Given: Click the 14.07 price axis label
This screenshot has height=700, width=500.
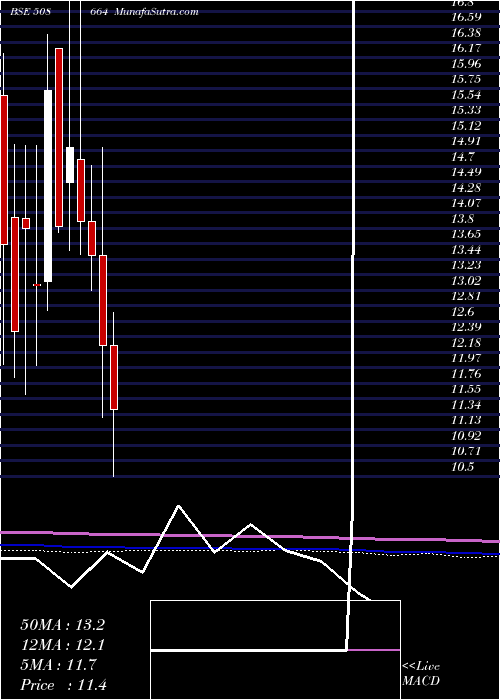Looking at the screenshot, I should (466, 203).
